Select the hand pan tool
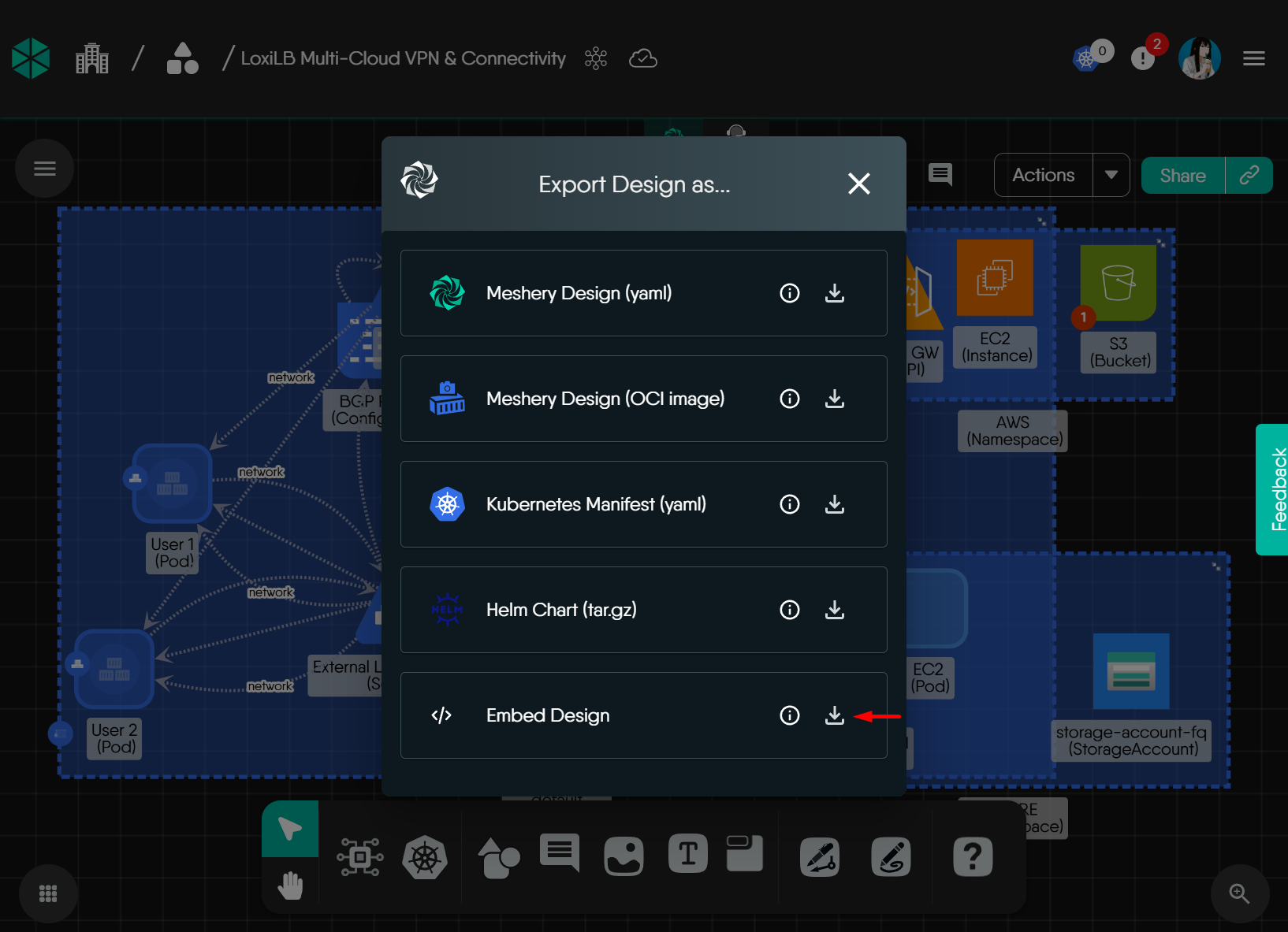The height and width of the screenshot is (932, 1288). [x=290, y=885]
